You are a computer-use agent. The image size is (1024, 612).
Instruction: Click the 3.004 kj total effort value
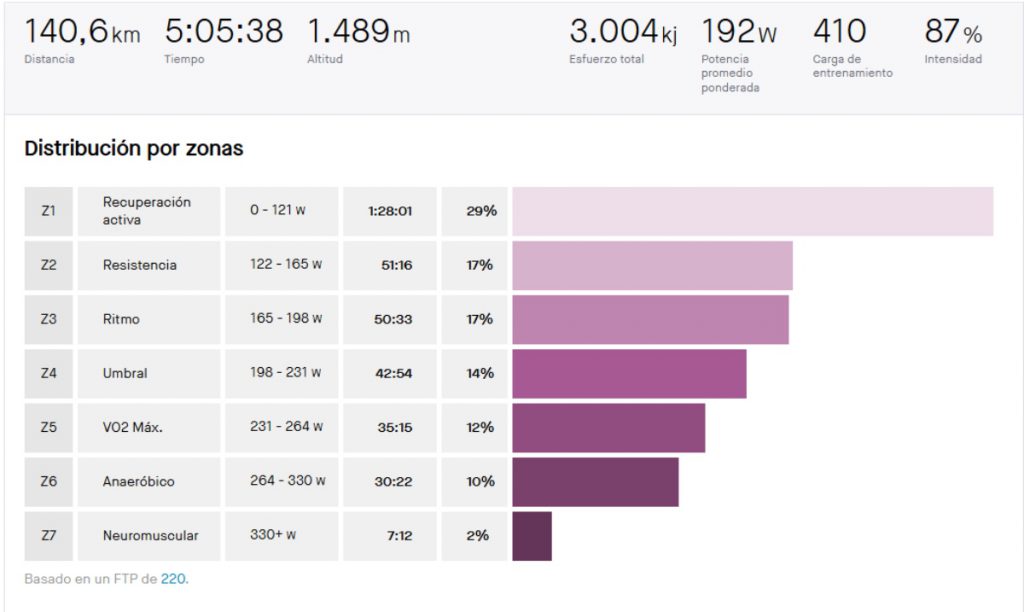623,32
